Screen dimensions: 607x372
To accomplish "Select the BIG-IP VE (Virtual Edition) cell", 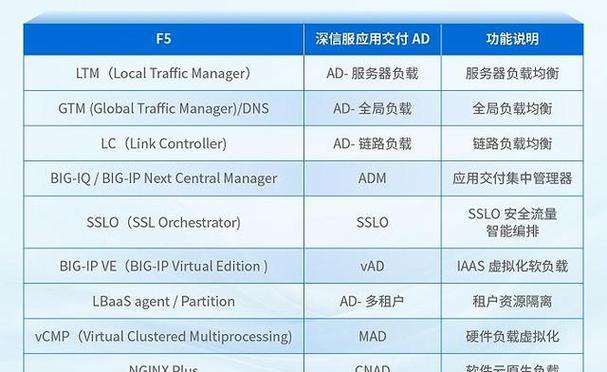I will [x=163, y=266].
